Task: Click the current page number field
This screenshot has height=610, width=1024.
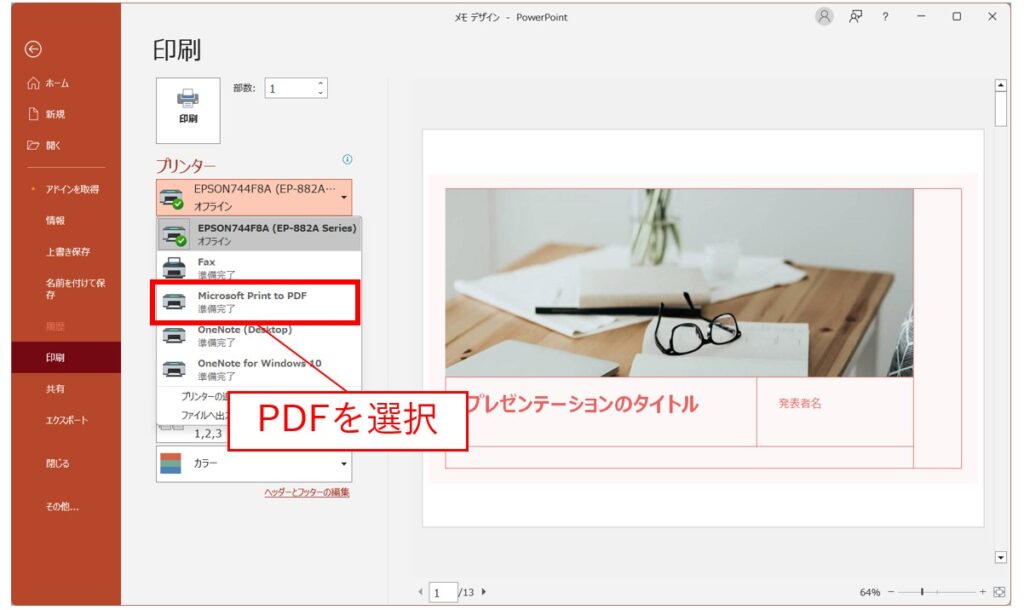Action: (442, 593)
